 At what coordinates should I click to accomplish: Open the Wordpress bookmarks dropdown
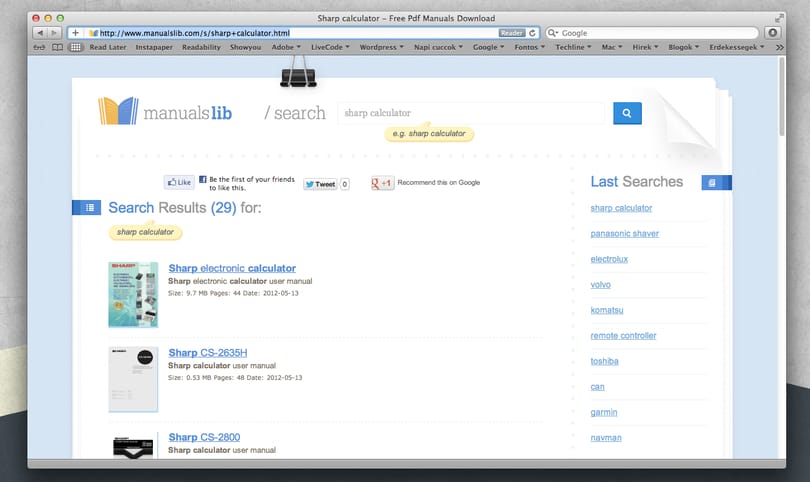click(x=381, y=47)
